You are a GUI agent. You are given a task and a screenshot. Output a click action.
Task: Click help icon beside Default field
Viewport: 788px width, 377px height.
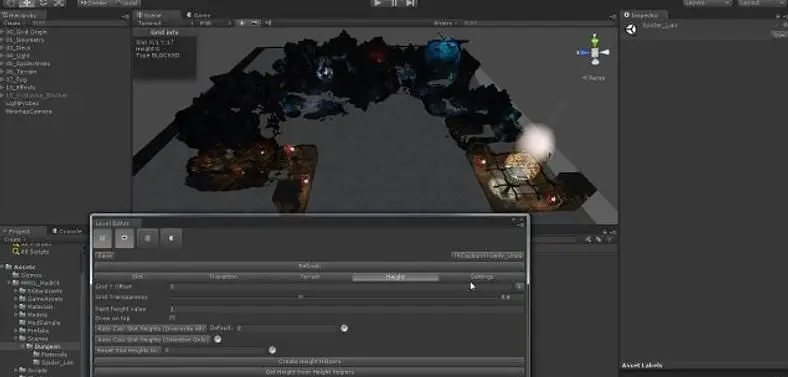pos(344,328)
